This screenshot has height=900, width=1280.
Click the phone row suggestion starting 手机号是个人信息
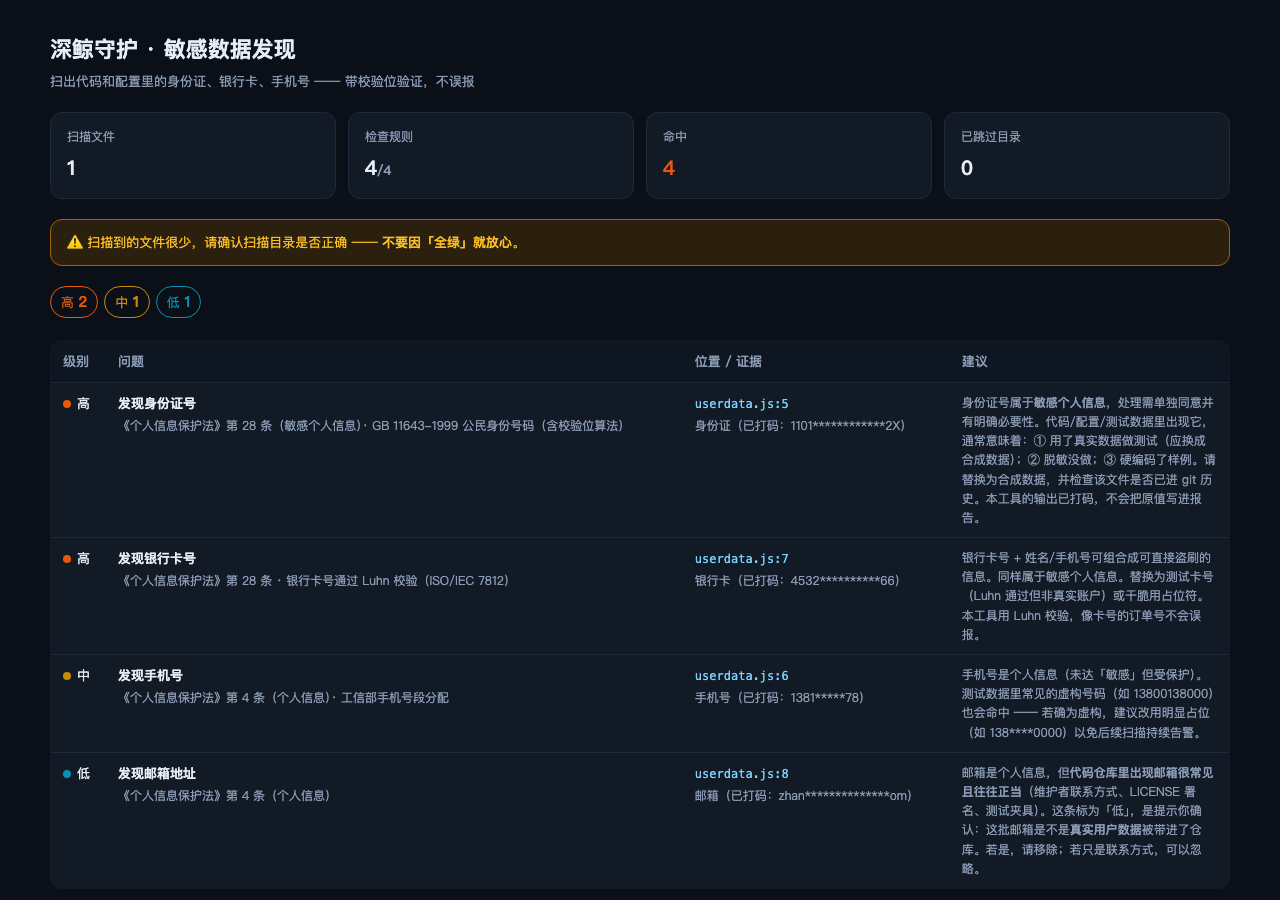(1089, 703)
